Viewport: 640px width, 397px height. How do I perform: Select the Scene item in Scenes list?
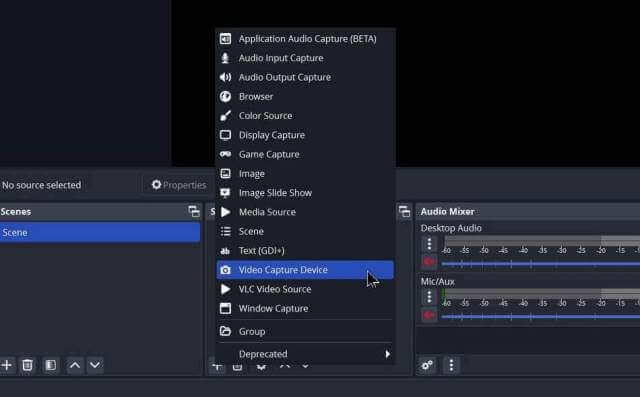coord(100,233)
